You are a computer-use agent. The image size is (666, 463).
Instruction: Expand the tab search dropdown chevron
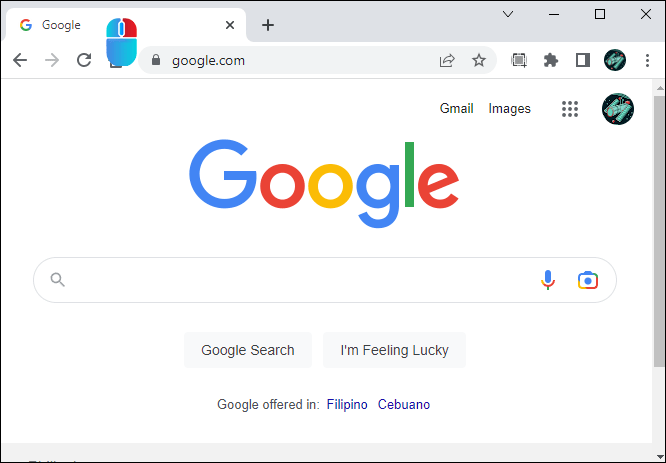(507, 14)
